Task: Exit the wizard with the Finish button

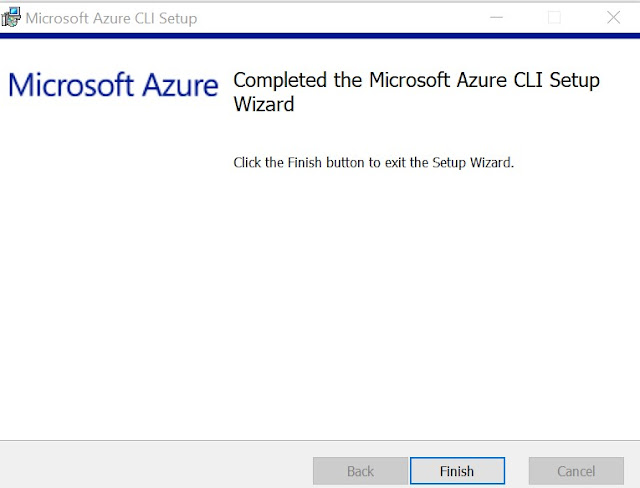Action: coord(457,471)
